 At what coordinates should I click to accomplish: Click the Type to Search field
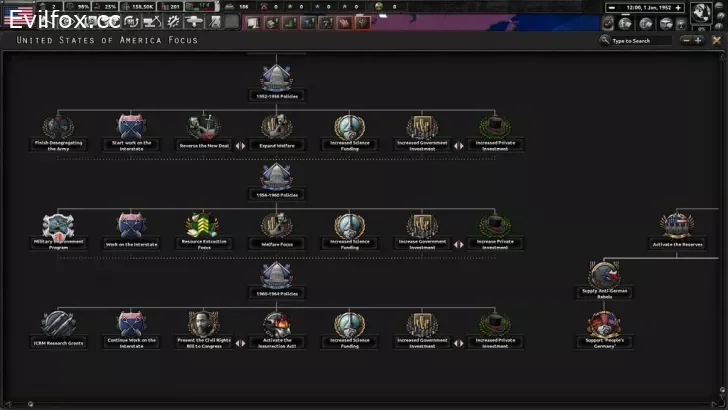pos(640,41)
